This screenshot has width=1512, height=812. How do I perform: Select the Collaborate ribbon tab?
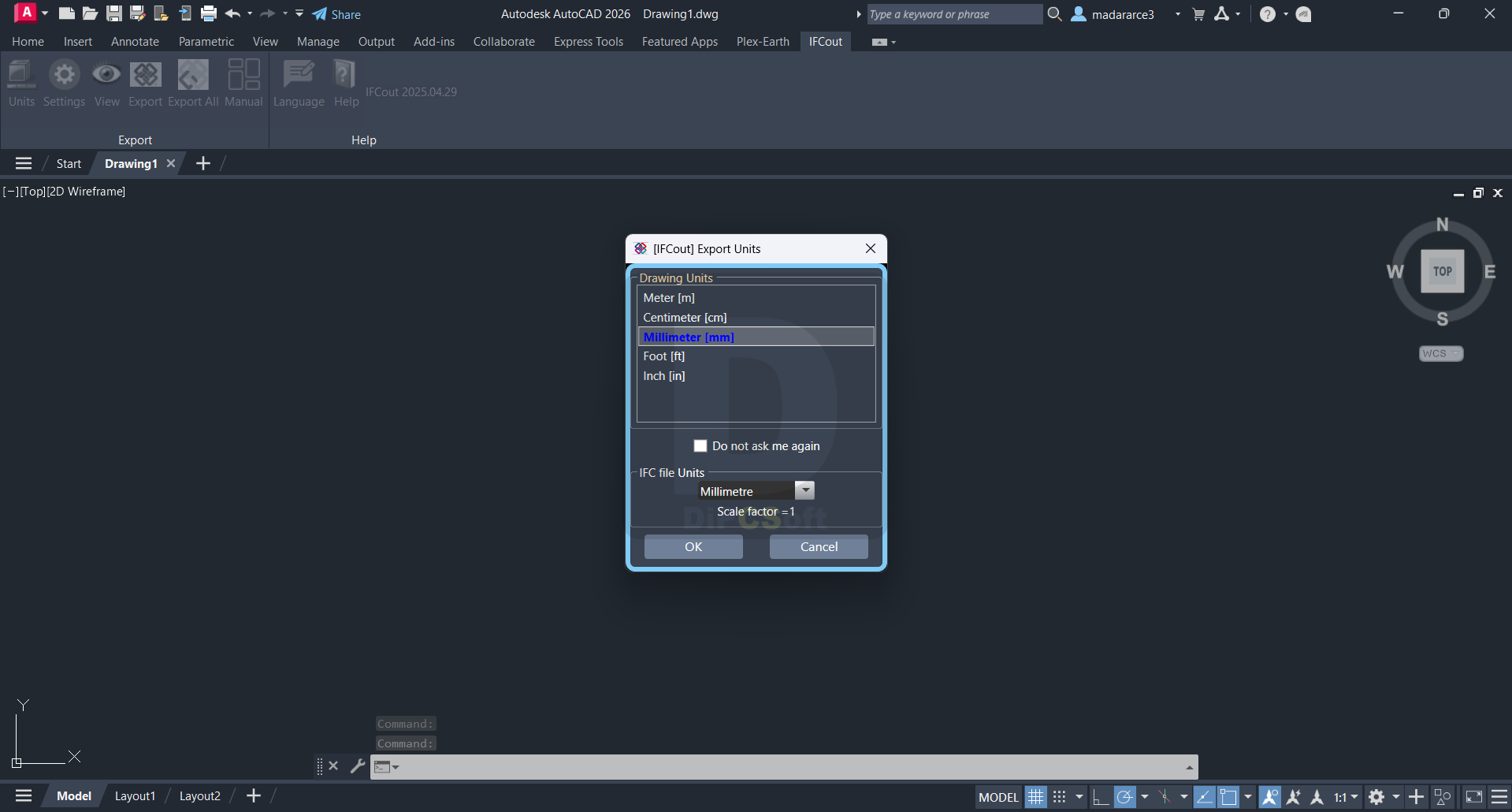pyautogui.click(x=503, y=41)
